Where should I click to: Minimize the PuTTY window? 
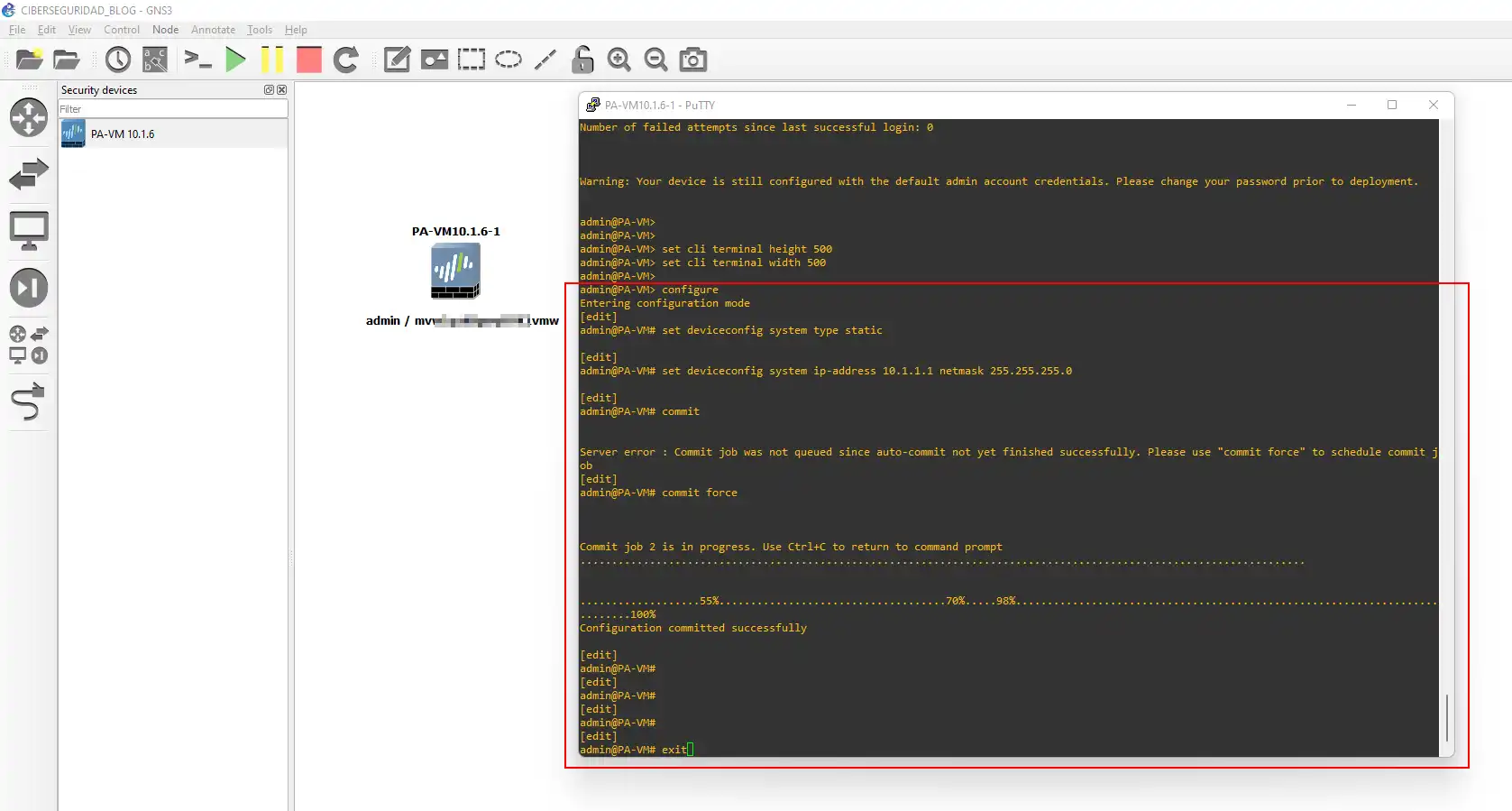[x=1352, y=105]
